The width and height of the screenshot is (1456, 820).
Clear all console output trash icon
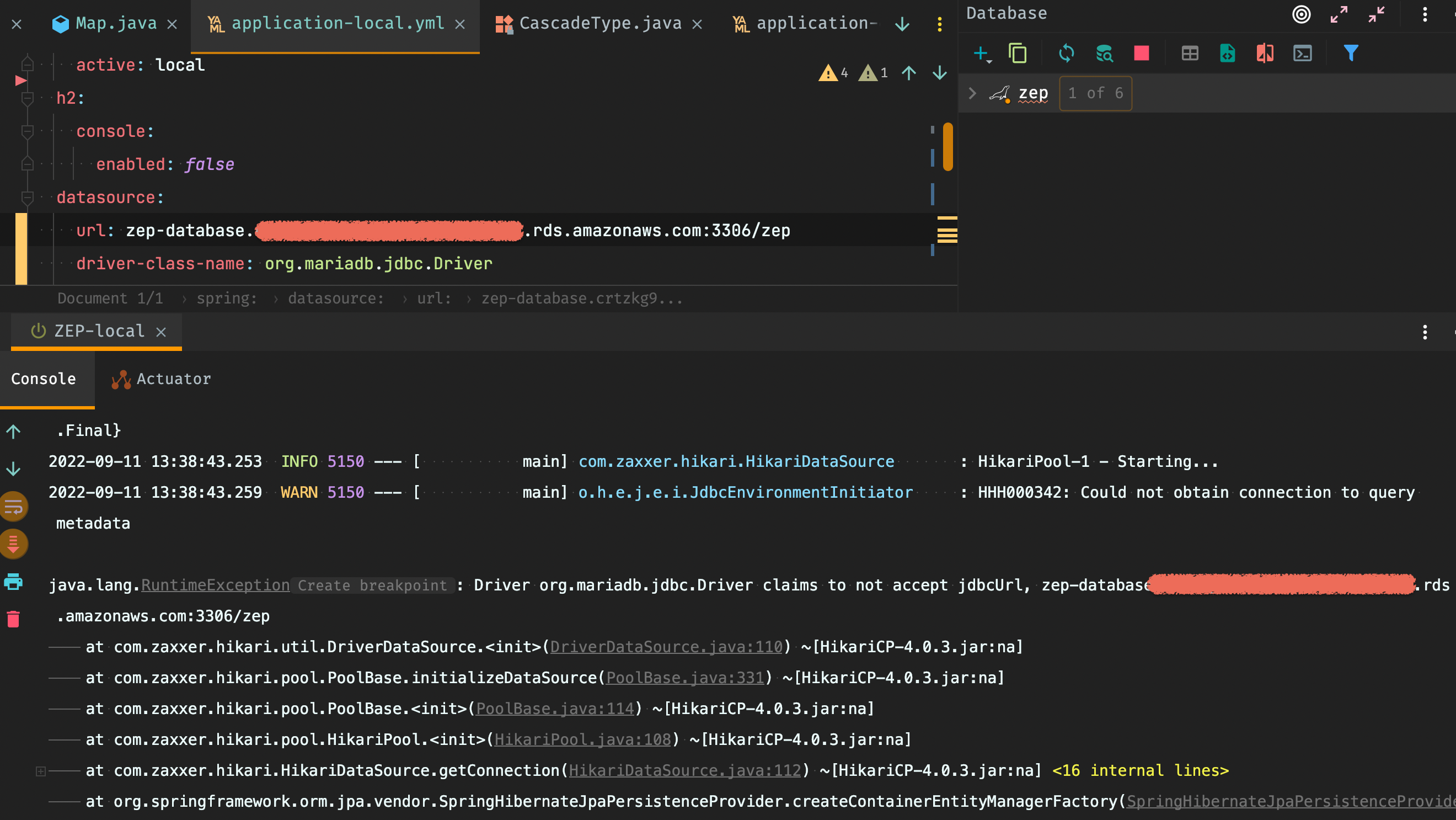14,619
